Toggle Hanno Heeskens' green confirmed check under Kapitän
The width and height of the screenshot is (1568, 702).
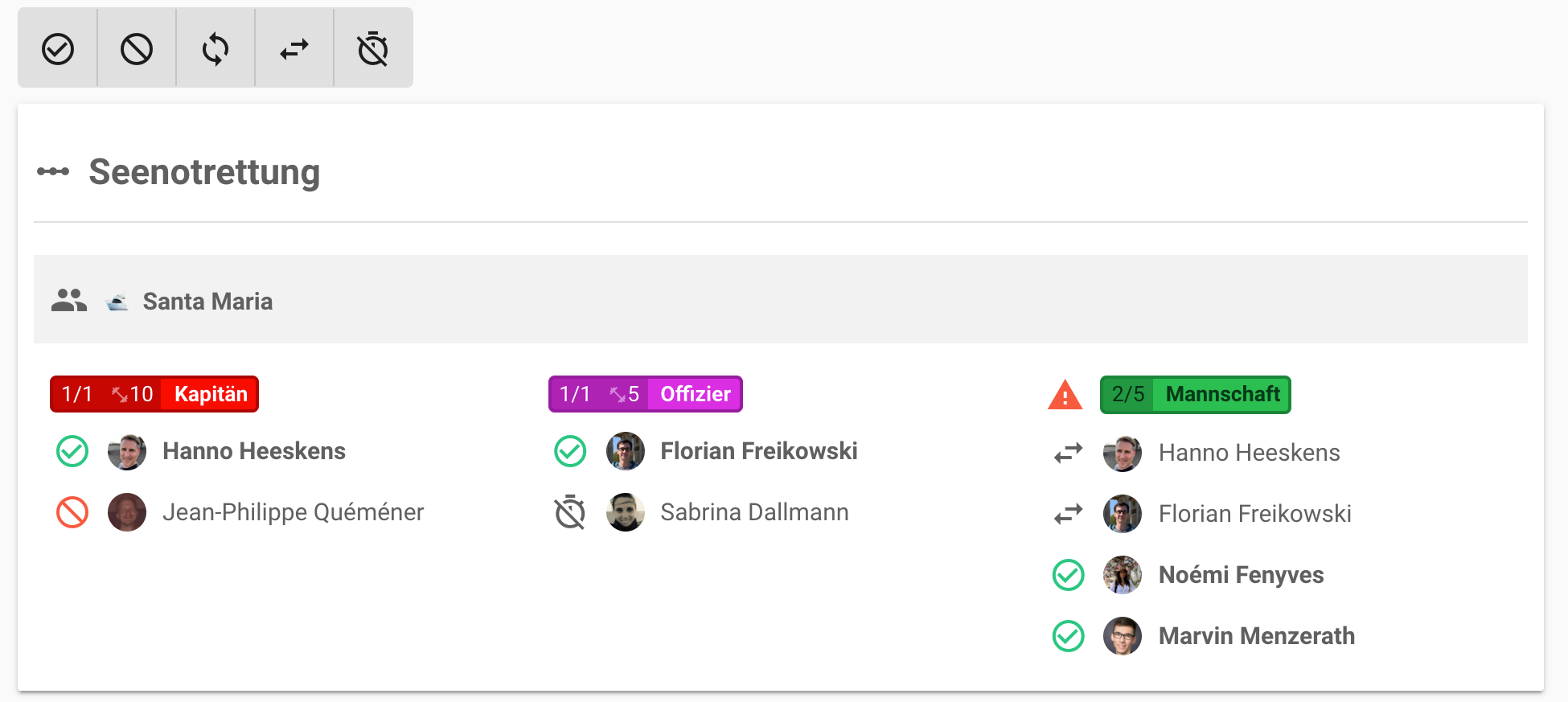pos(72,451)
